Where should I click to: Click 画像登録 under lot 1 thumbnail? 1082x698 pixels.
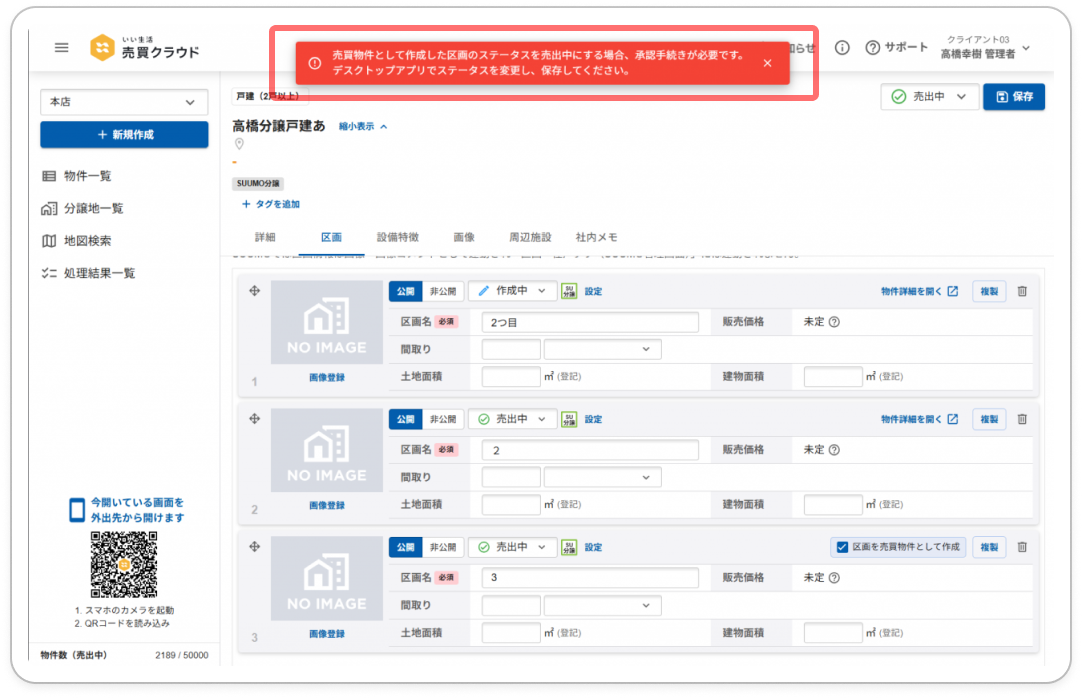coord(326,377)
